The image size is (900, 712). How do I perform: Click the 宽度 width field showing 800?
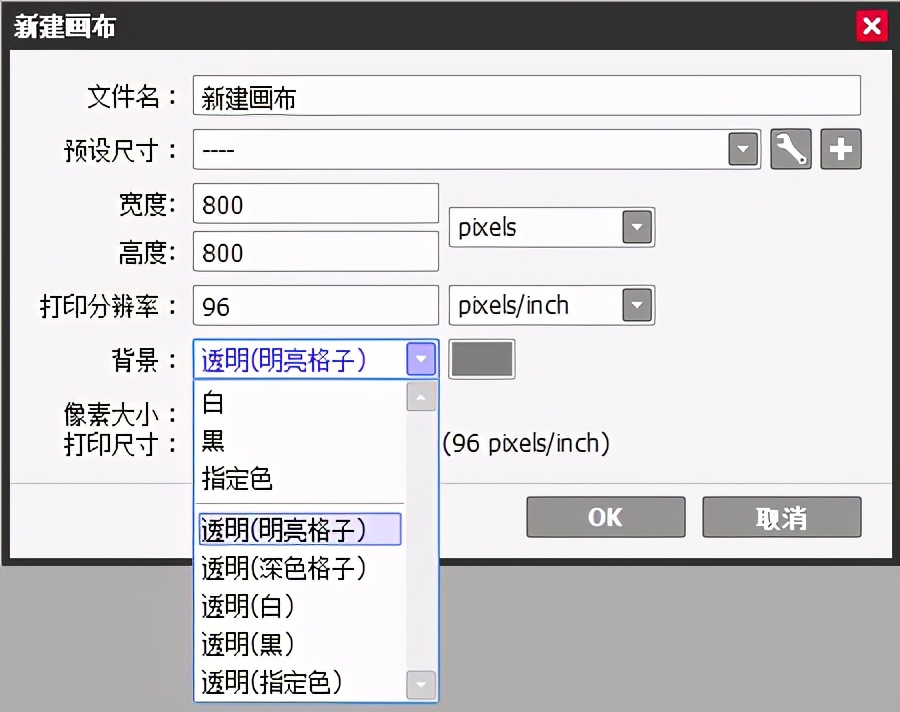pyautogui.click(x=315, y=203)
